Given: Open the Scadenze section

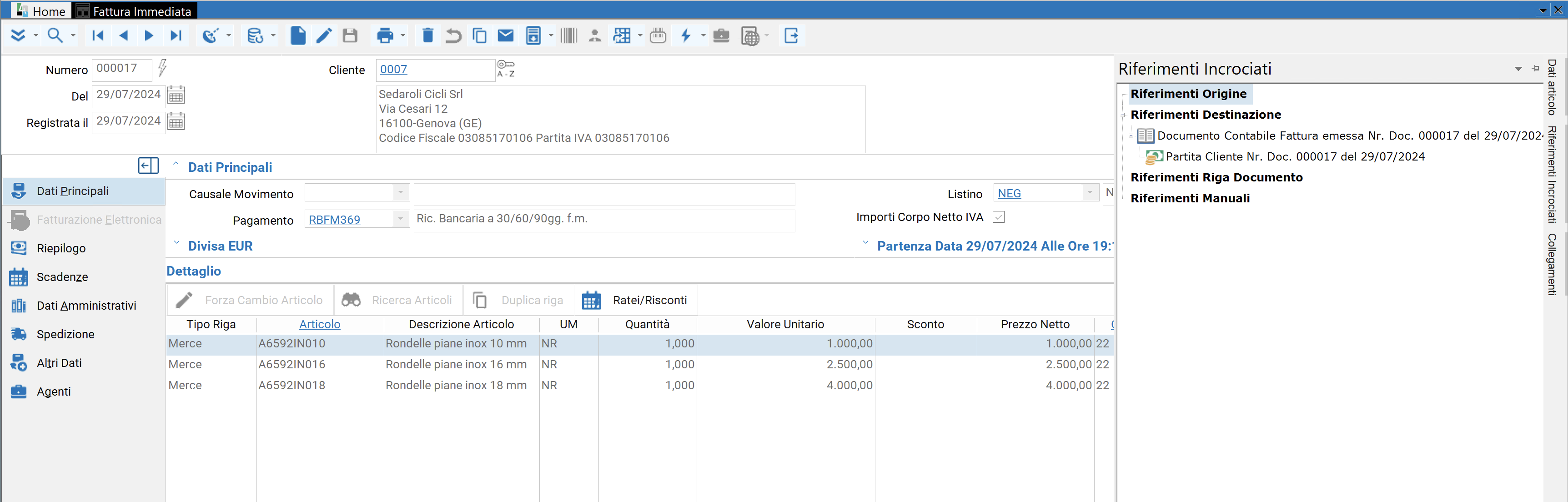Looking at the screenshot, I should click(83, 277).
